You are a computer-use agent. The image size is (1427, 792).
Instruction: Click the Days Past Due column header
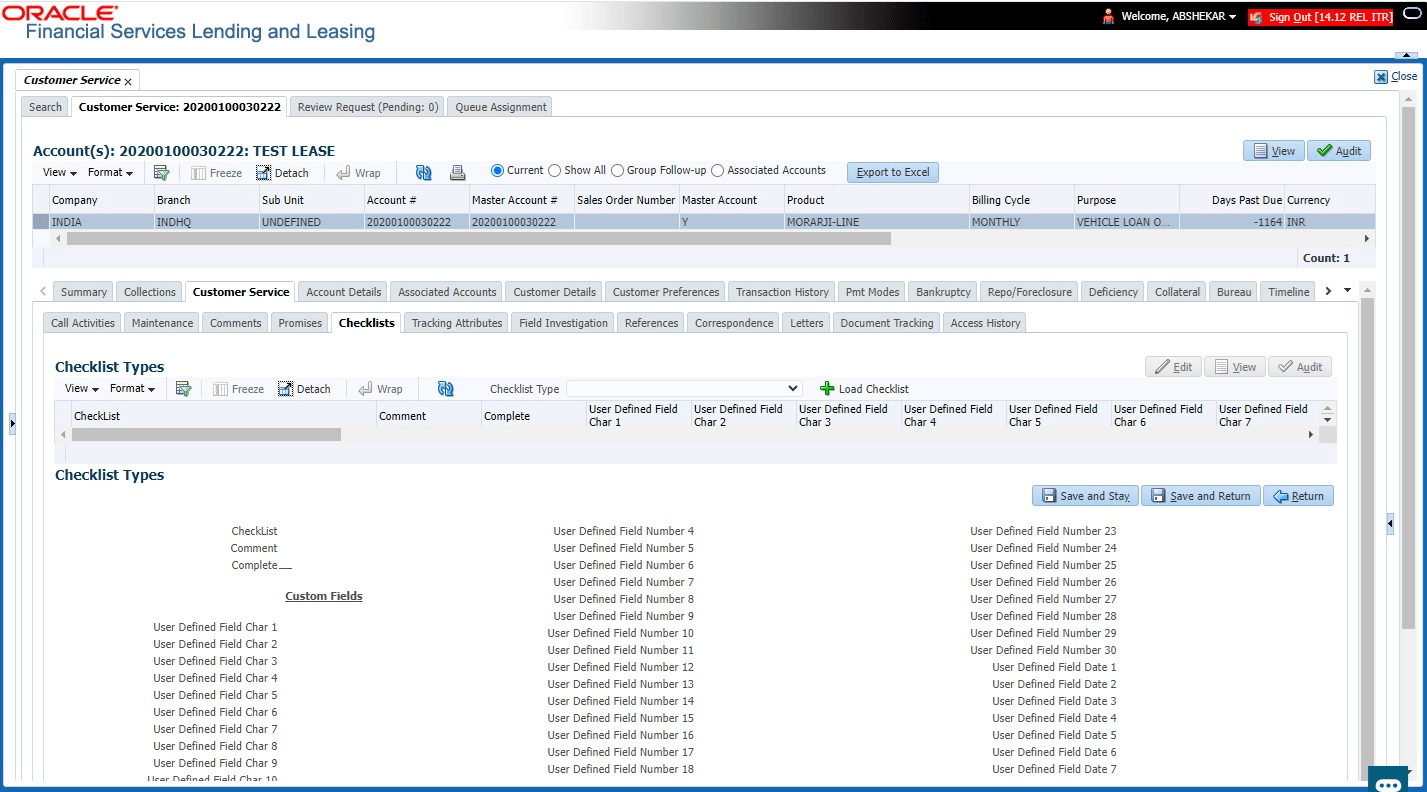(1232, 200)
